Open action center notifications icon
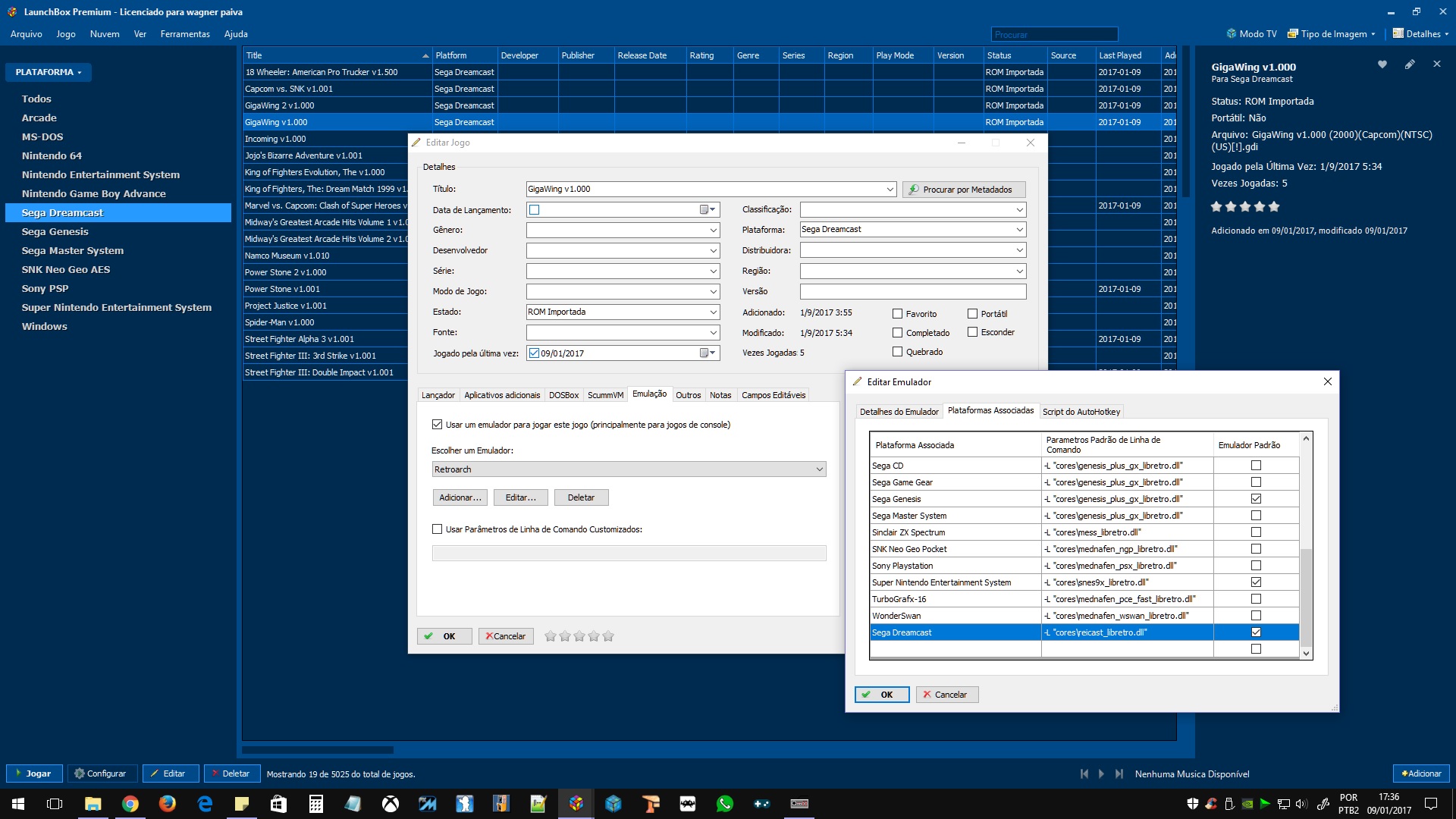Image resolution: width=1456 pixels, height=819 pixels. 1431,804
